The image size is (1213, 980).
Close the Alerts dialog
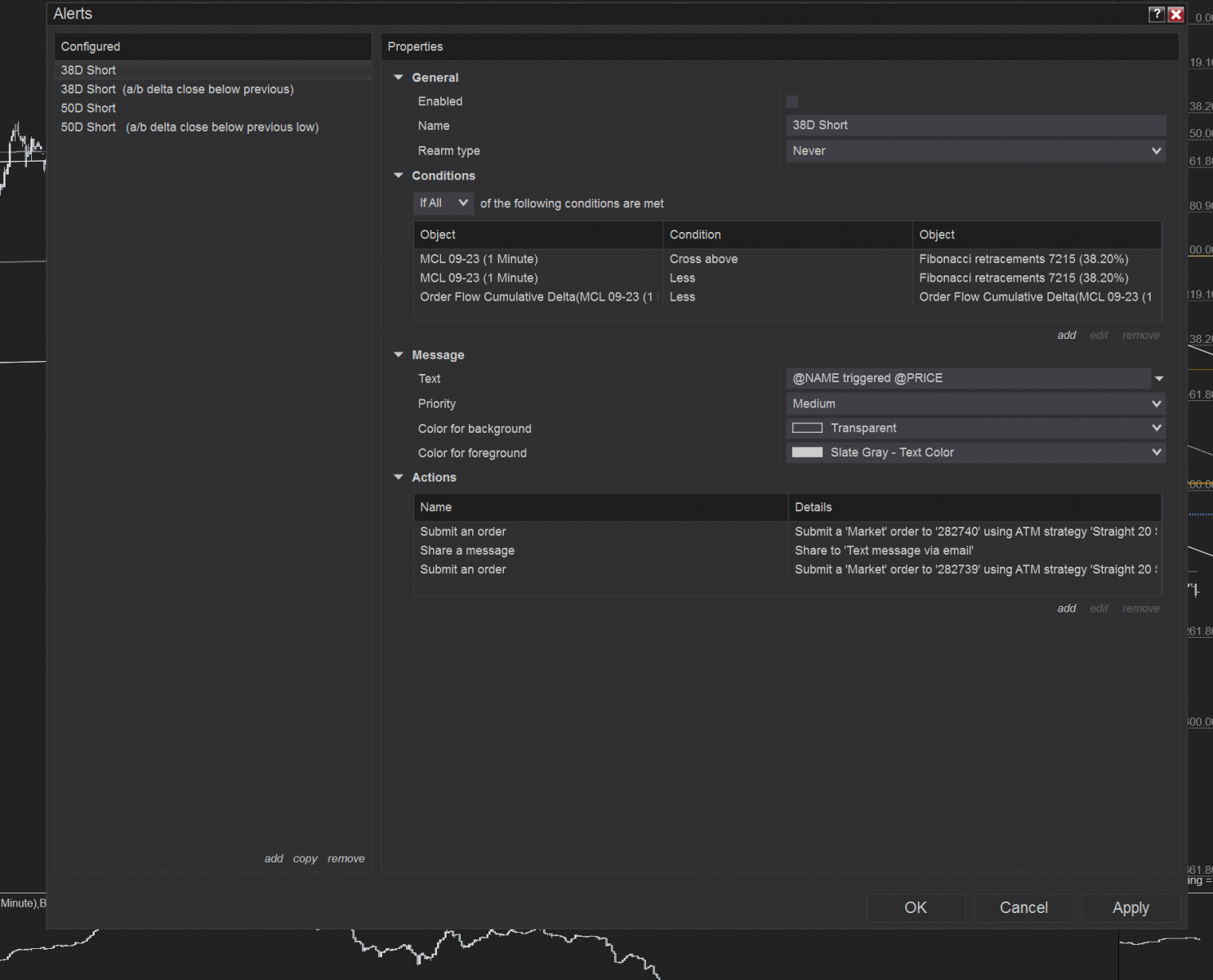[x=1176, y=14]
